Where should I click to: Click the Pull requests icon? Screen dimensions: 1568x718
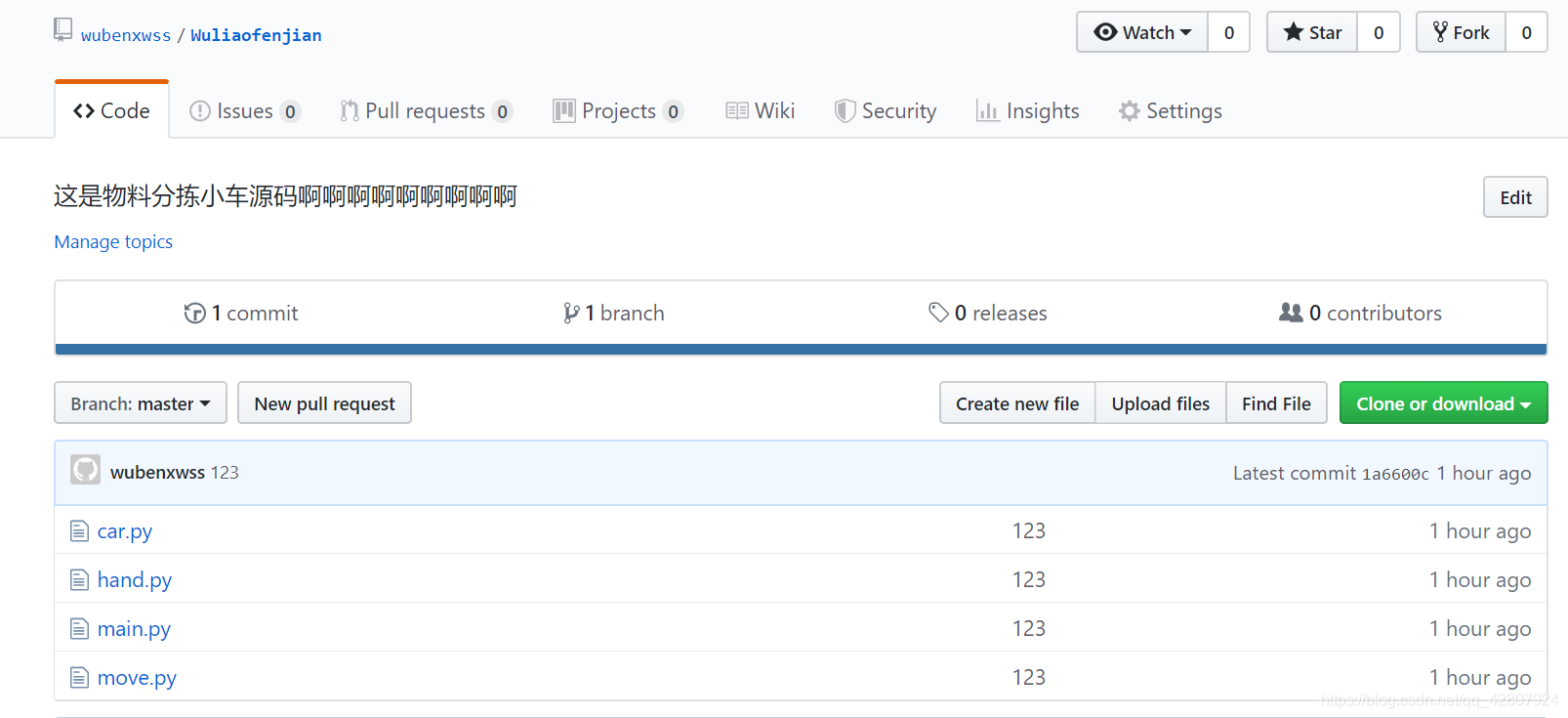(x=349, y=111)
